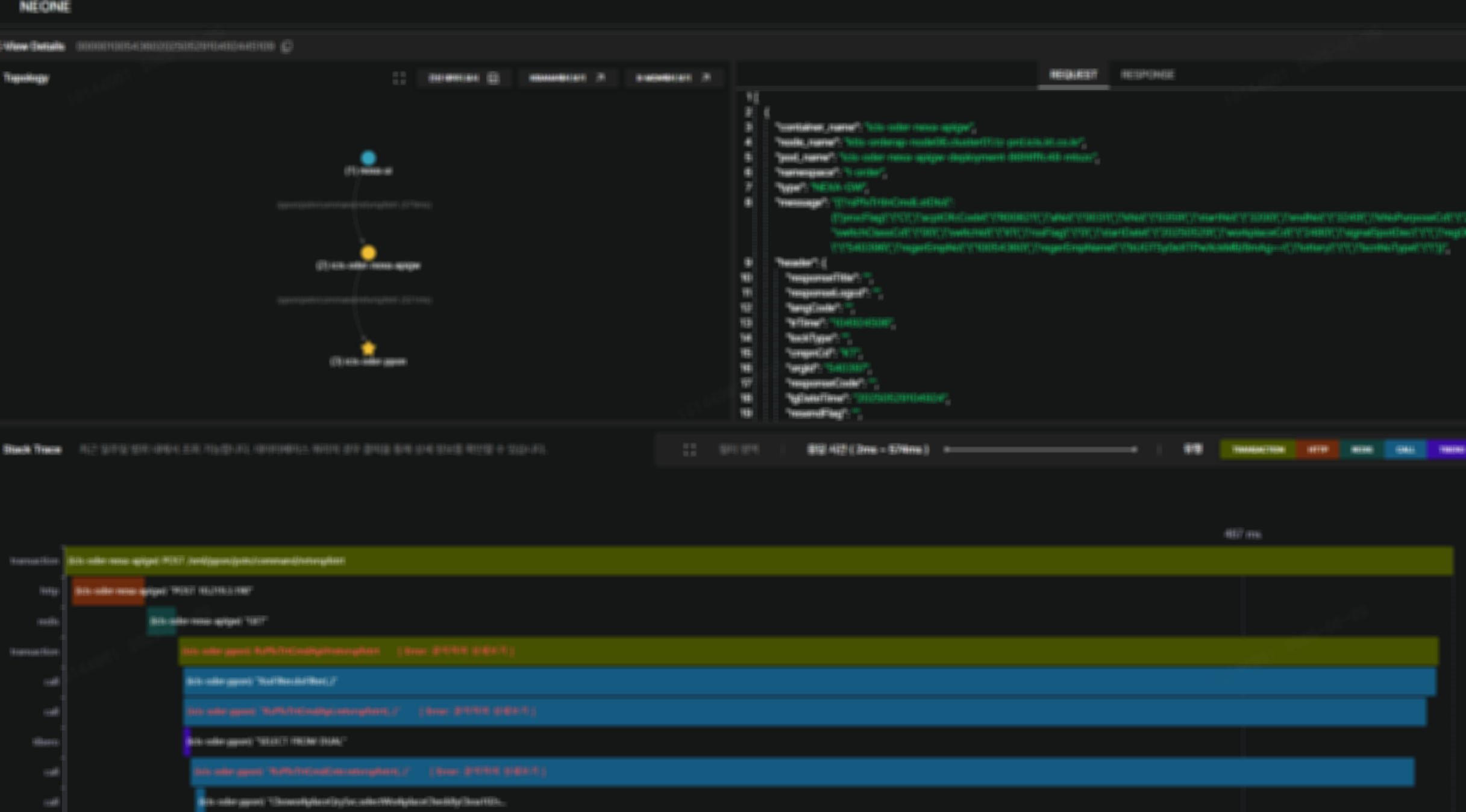Click the "message" key in the JSON
Screen dimensions: 1466x812
tap(801, 202)
